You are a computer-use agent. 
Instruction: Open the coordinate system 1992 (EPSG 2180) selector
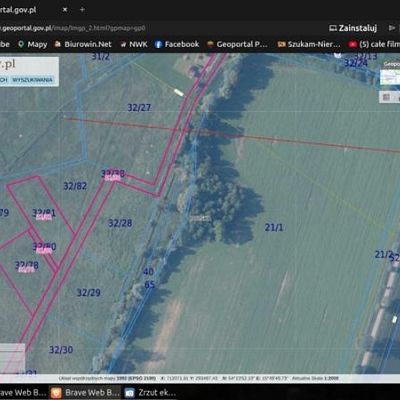pos(136,378)
